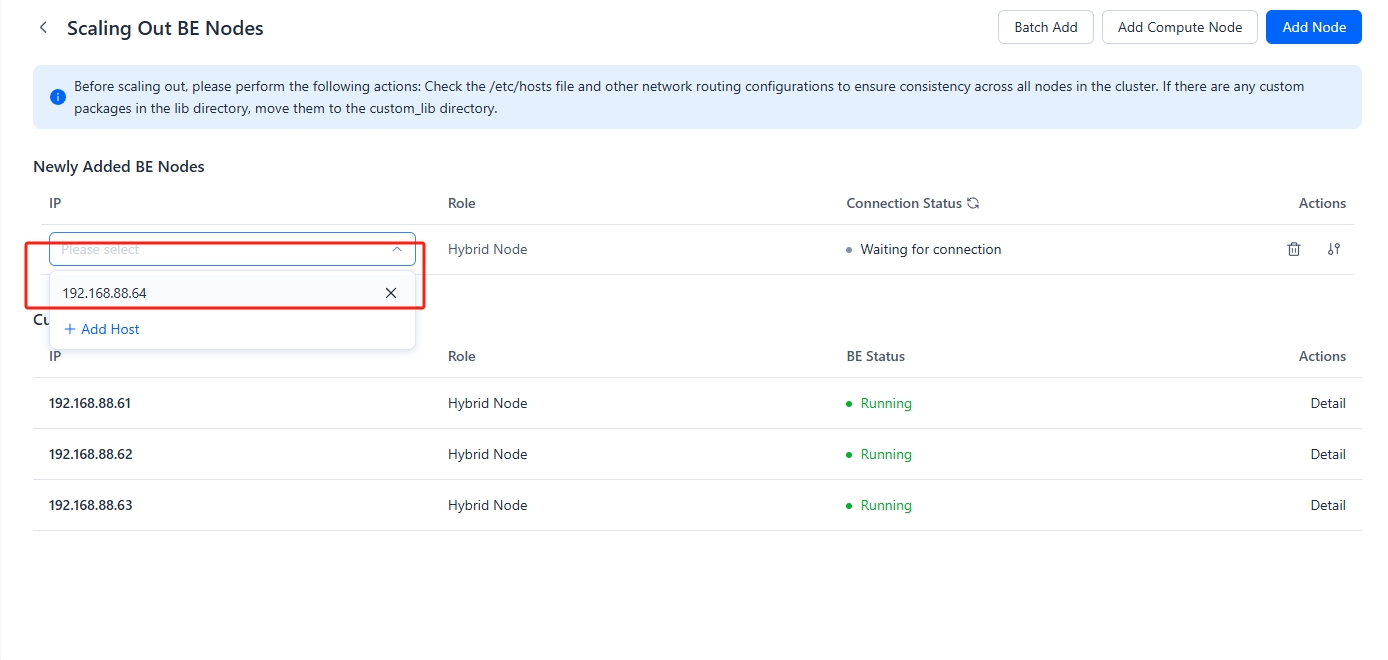Click the Connection Status column header
Screen dimensions: 1388x660
(x=903, y=203)
